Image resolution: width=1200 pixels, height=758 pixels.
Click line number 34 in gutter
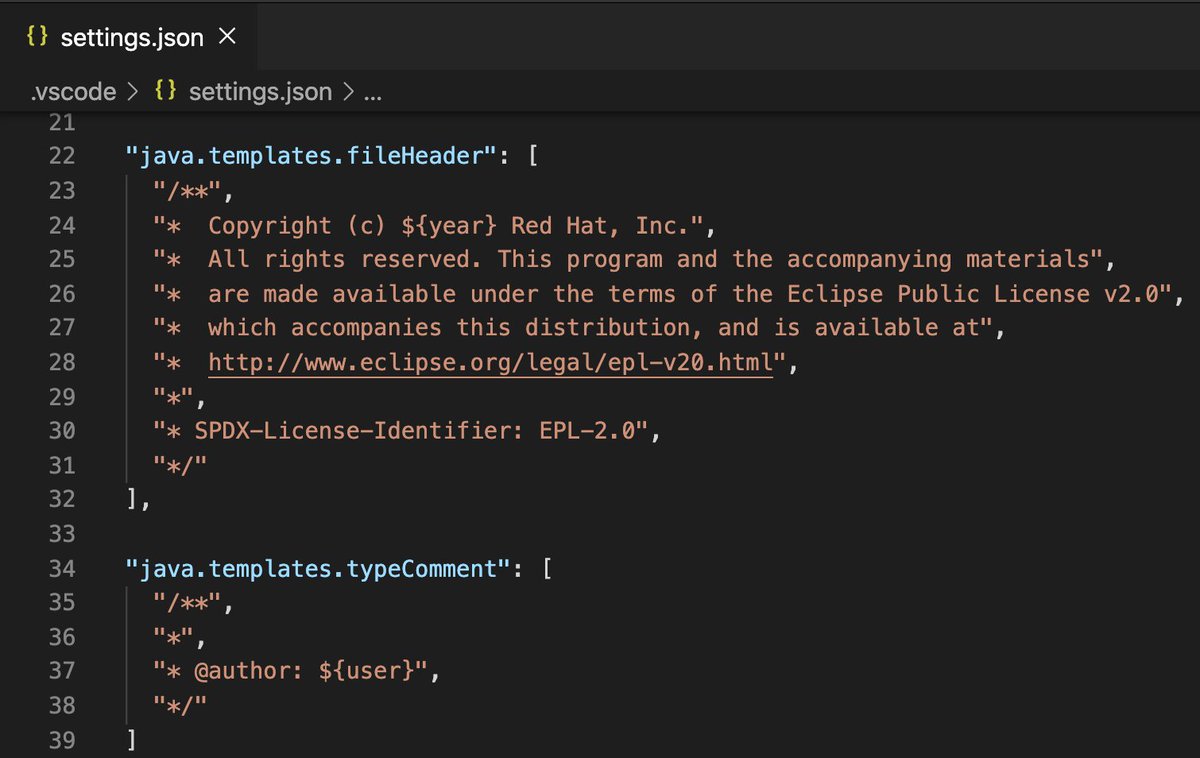pyautogui.click(x=61, y=569)
